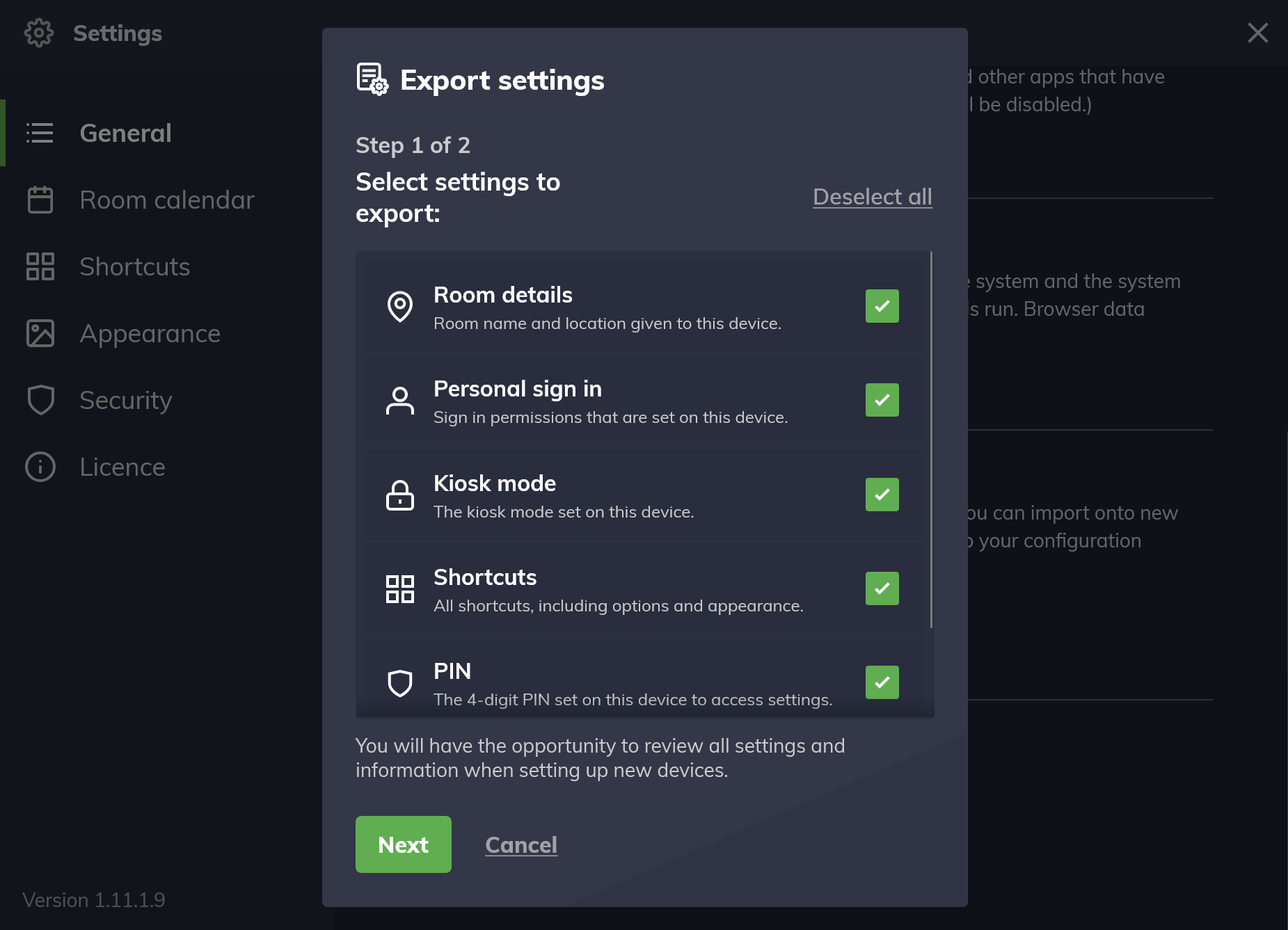Click 'Sign in permissions that are set' description
1288x930 pixels.
click(611, 417)
